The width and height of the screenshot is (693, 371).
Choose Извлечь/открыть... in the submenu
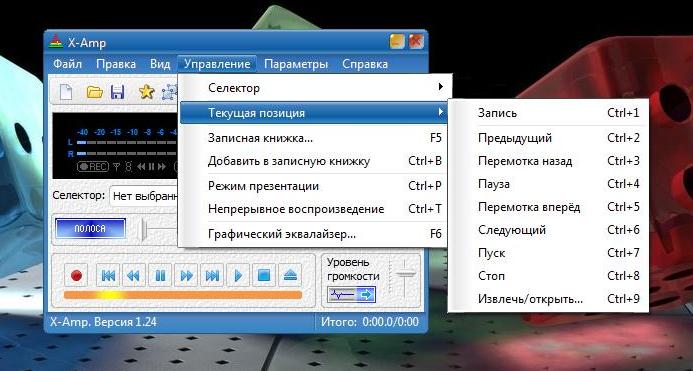(548, 299)
